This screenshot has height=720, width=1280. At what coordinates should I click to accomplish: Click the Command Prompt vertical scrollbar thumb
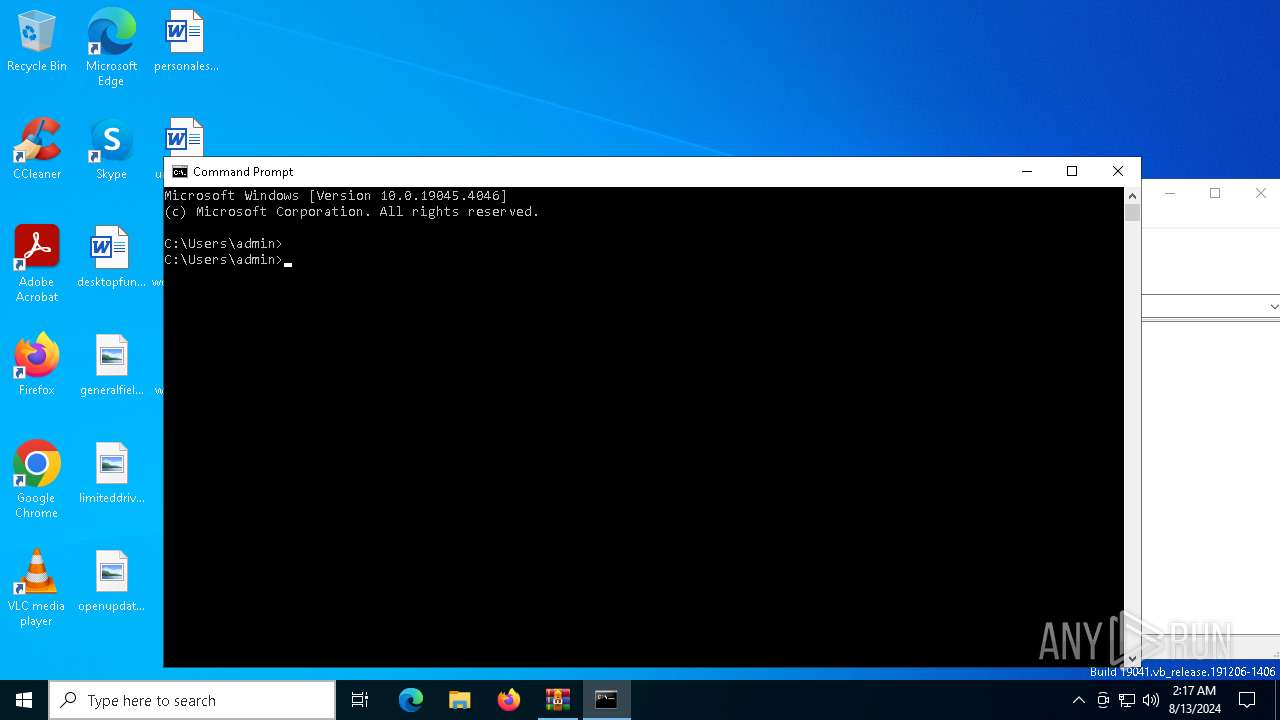tap(1132, 213)
